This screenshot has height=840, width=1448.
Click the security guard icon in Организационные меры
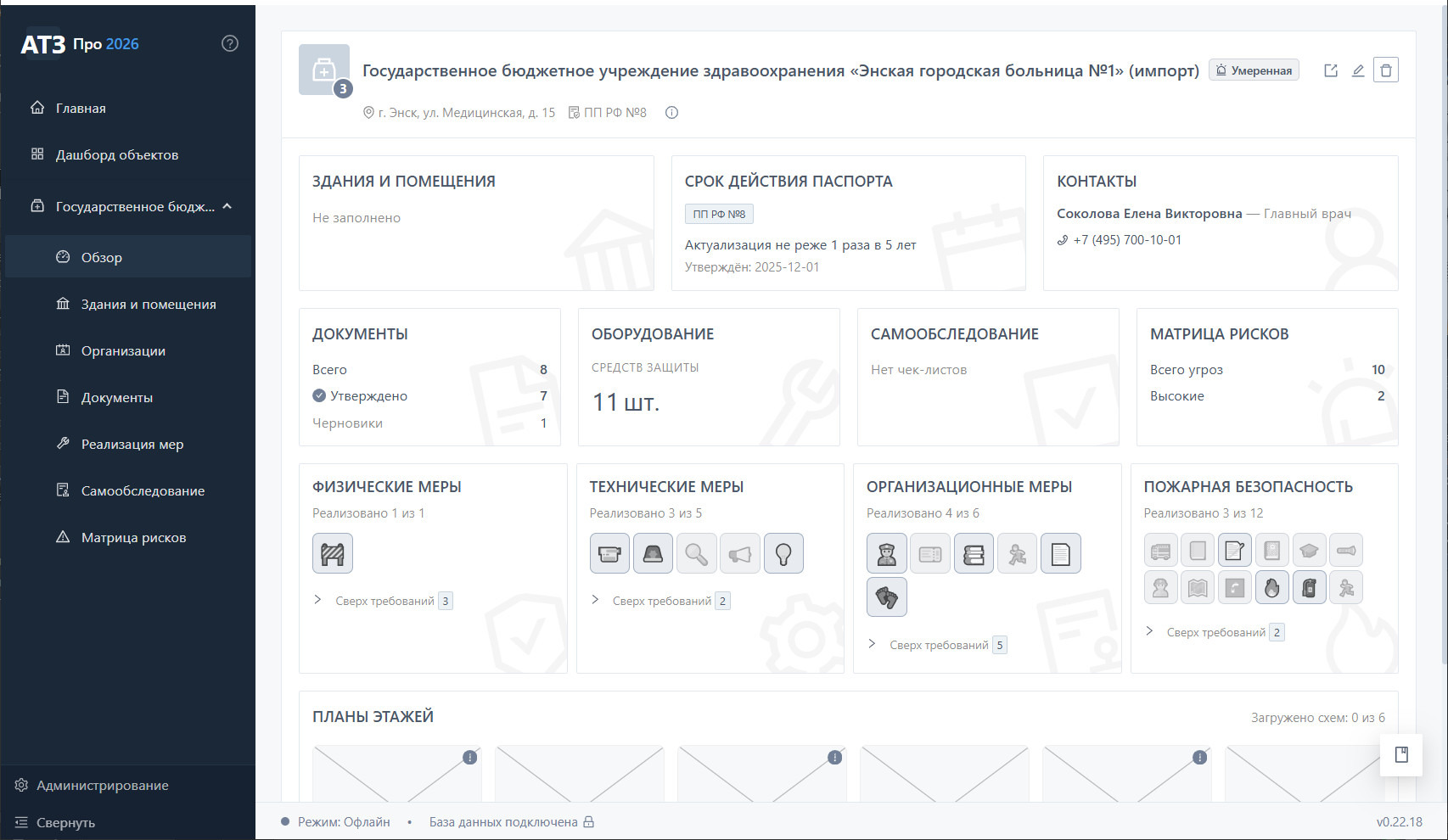[x=887, y=554]
